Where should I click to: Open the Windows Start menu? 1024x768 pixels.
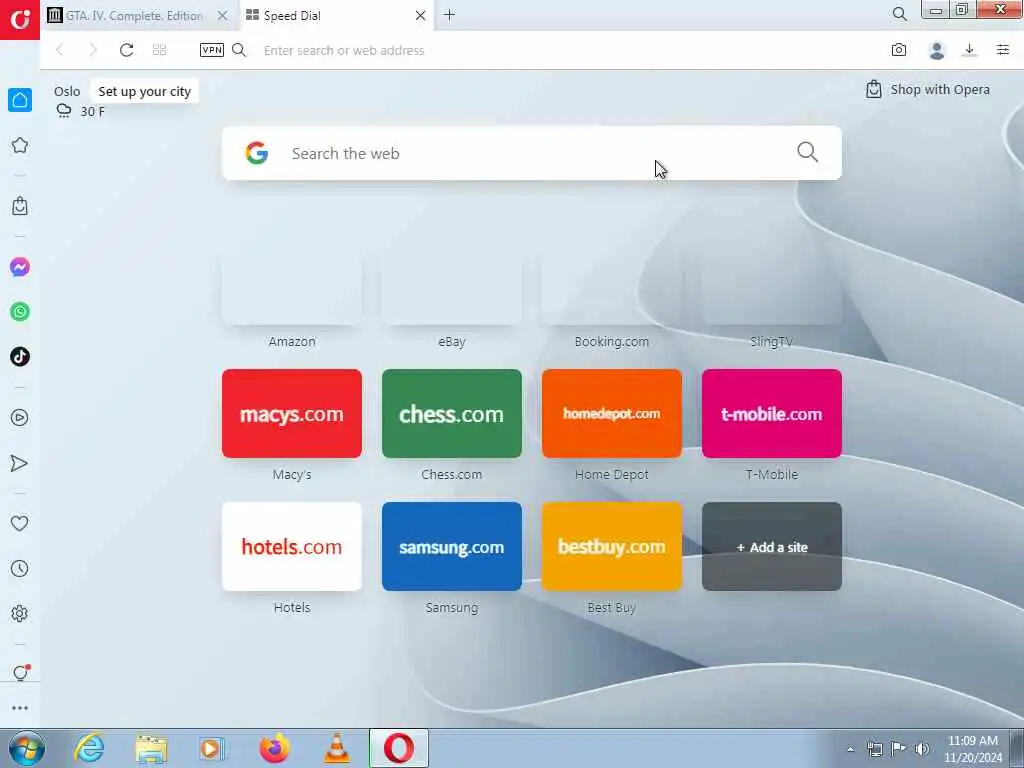27,748
